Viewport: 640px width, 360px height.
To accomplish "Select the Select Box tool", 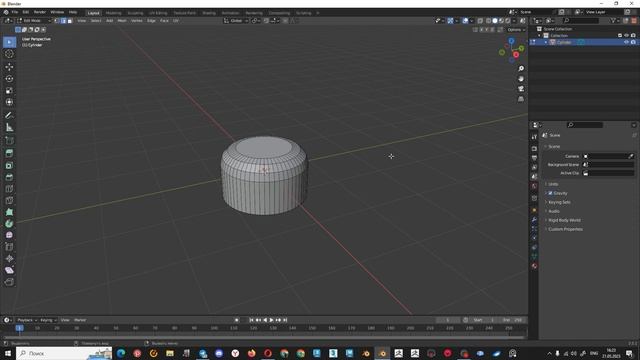I will (9, 42).
